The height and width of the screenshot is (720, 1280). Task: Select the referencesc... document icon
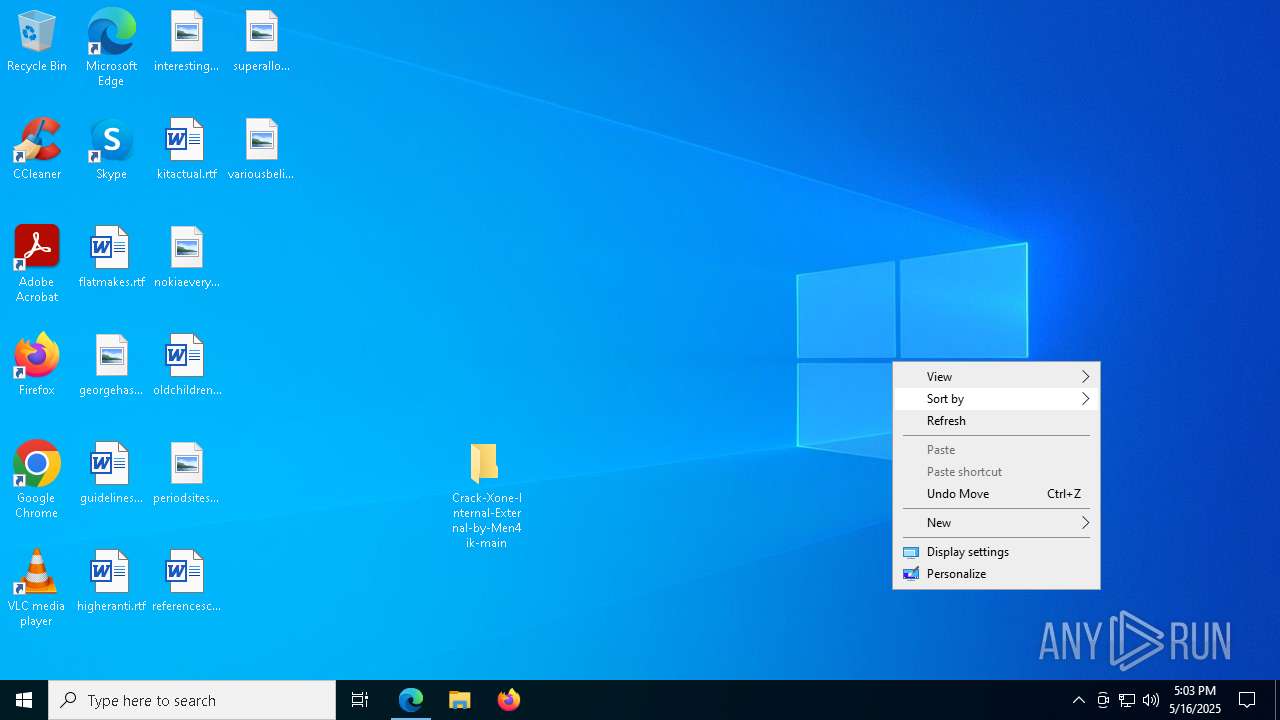click(186, 582)
